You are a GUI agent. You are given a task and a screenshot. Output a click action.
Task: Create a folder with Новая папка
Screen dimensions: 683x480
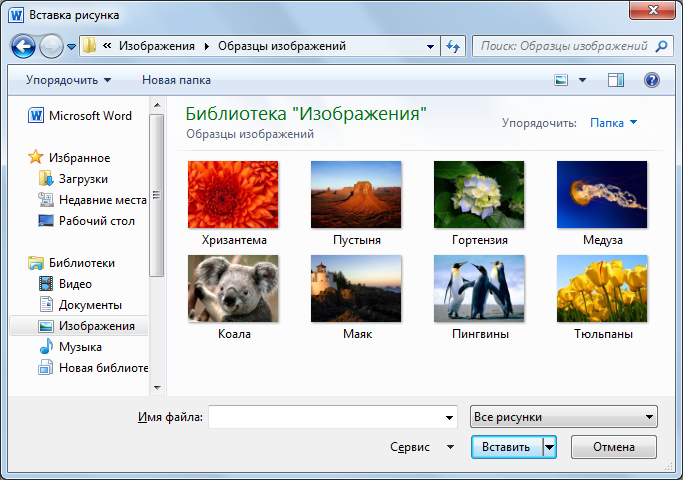(176, 80)
